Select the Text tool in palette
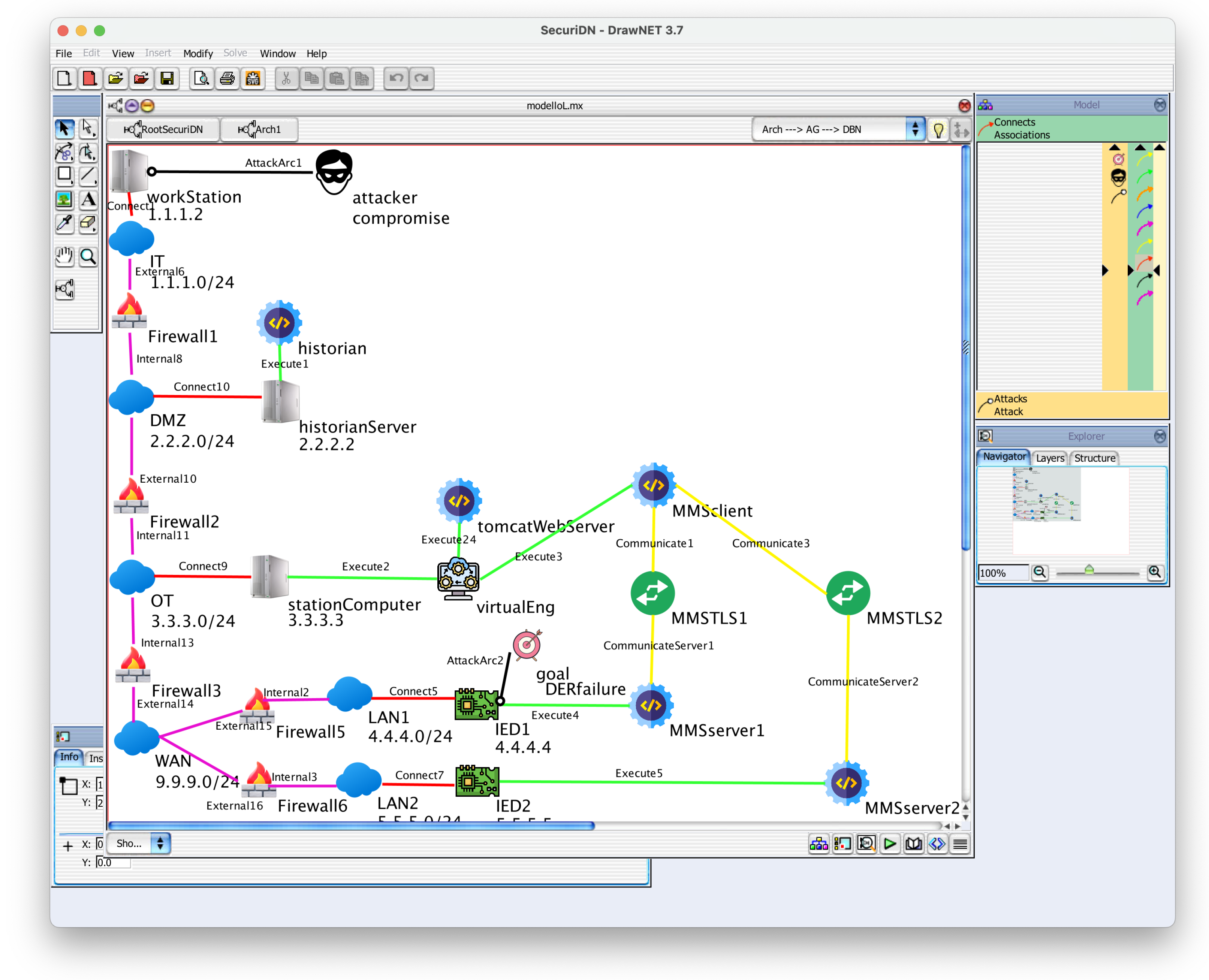Image resolution: width=1209 pixels, height=980 pixels. click(87, 199)
